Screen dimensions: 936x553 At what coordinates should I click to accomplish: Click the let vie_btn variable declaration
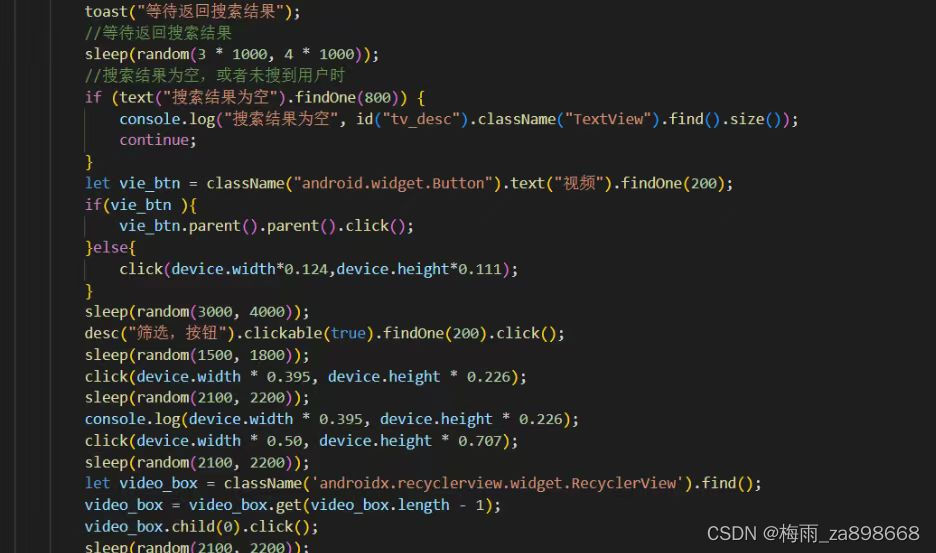pos(409,183)
